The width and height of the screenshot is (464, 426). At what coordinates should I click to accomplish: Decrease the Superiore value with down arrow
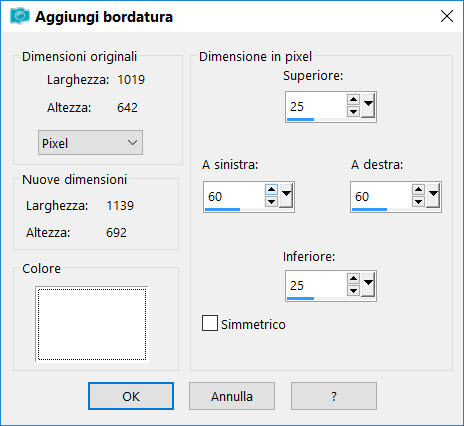(x=353, y=111)
